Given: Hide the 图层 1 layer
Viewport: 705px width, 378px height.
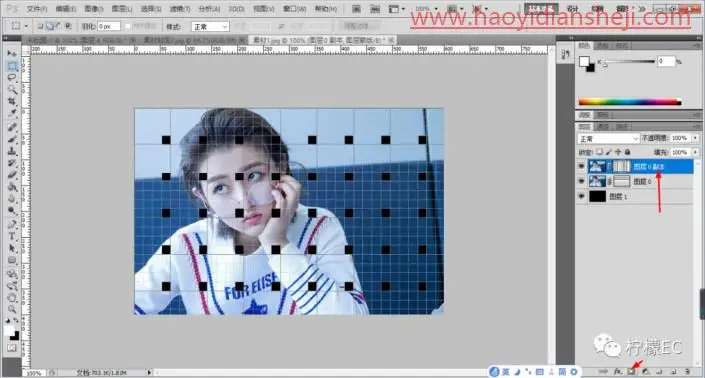Looking at the screenshot, I should (x=581, y=196).
